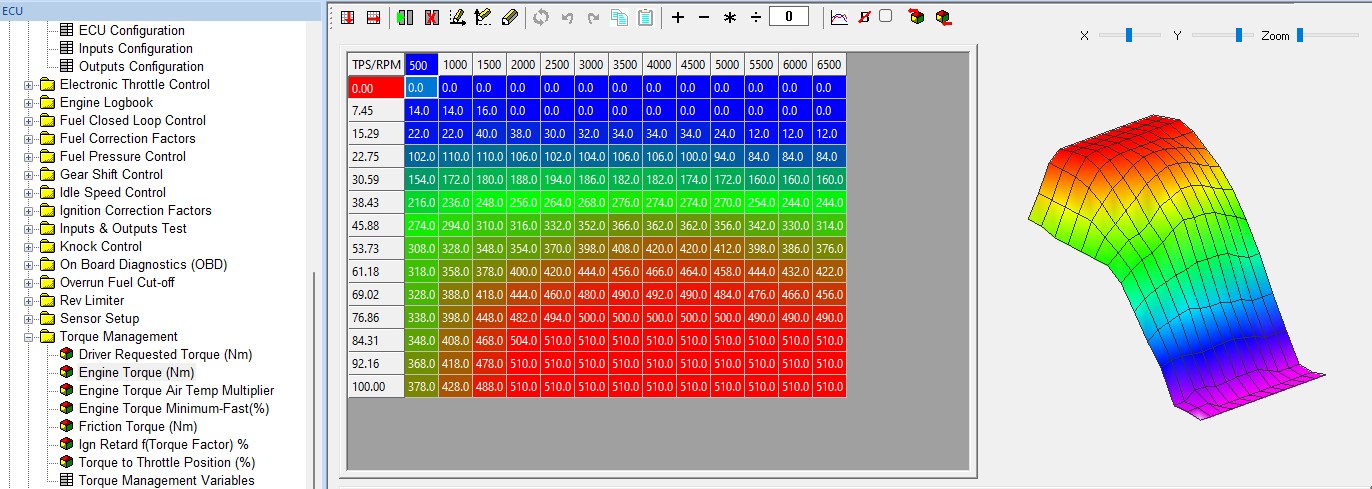Image resolution: width=1372 pixels, height=489 pixels.
Task: Click the paste clipboard toolbar icon
Action: click(645, 17)
